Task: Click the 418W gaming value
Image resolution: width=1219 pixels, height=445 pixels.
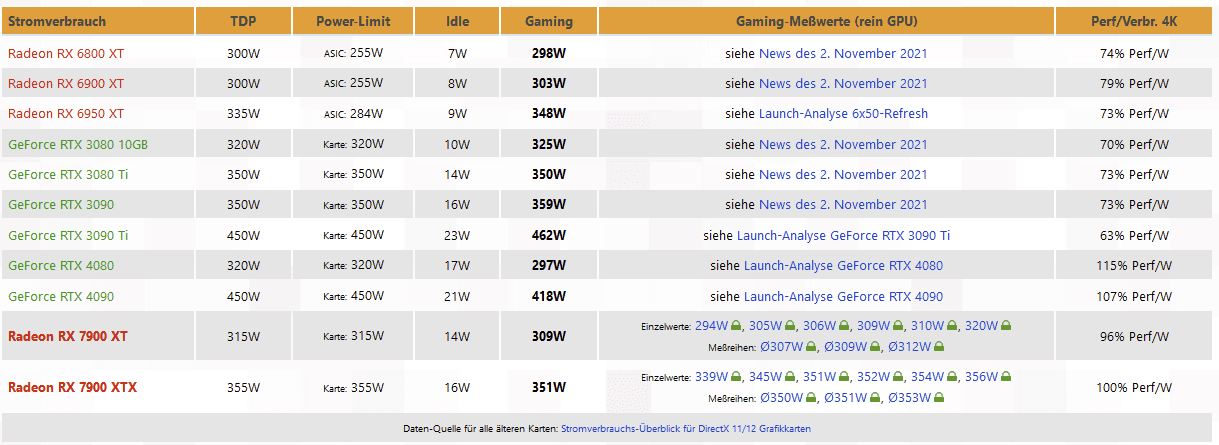Action: click(549, 297)
